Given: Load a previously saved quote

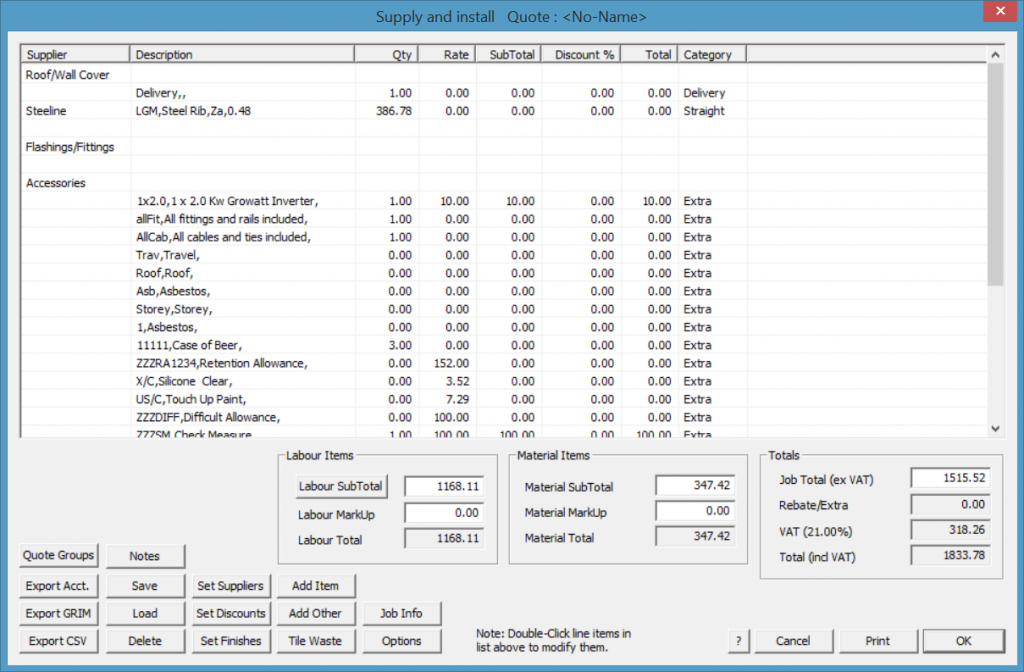Looking at the screenshot, I should pyautogui.click(x=144, y=613).
